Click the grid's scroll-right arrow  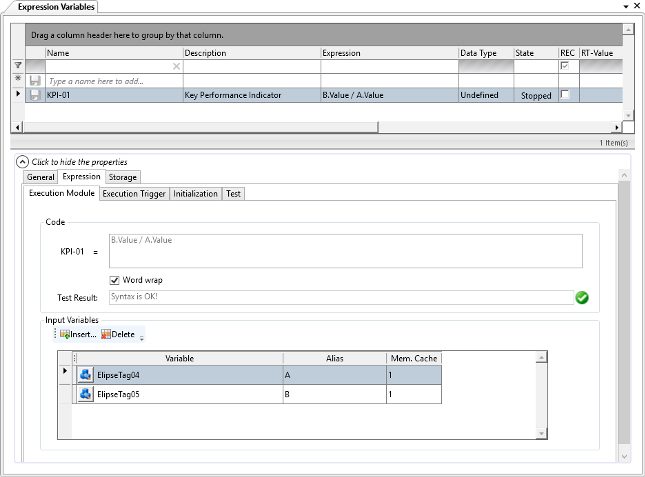click(616, 127)
